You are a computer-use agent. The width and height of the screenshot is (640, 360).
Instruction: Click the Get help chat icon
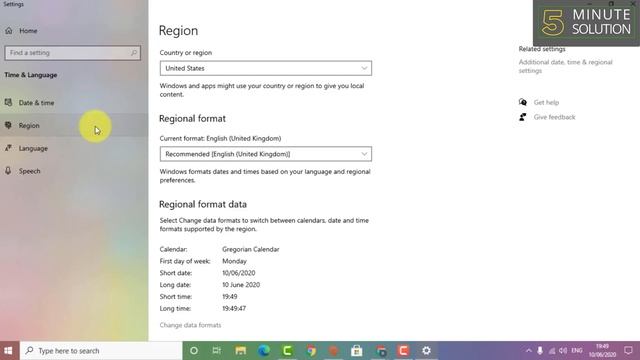[x=522, y=102]
